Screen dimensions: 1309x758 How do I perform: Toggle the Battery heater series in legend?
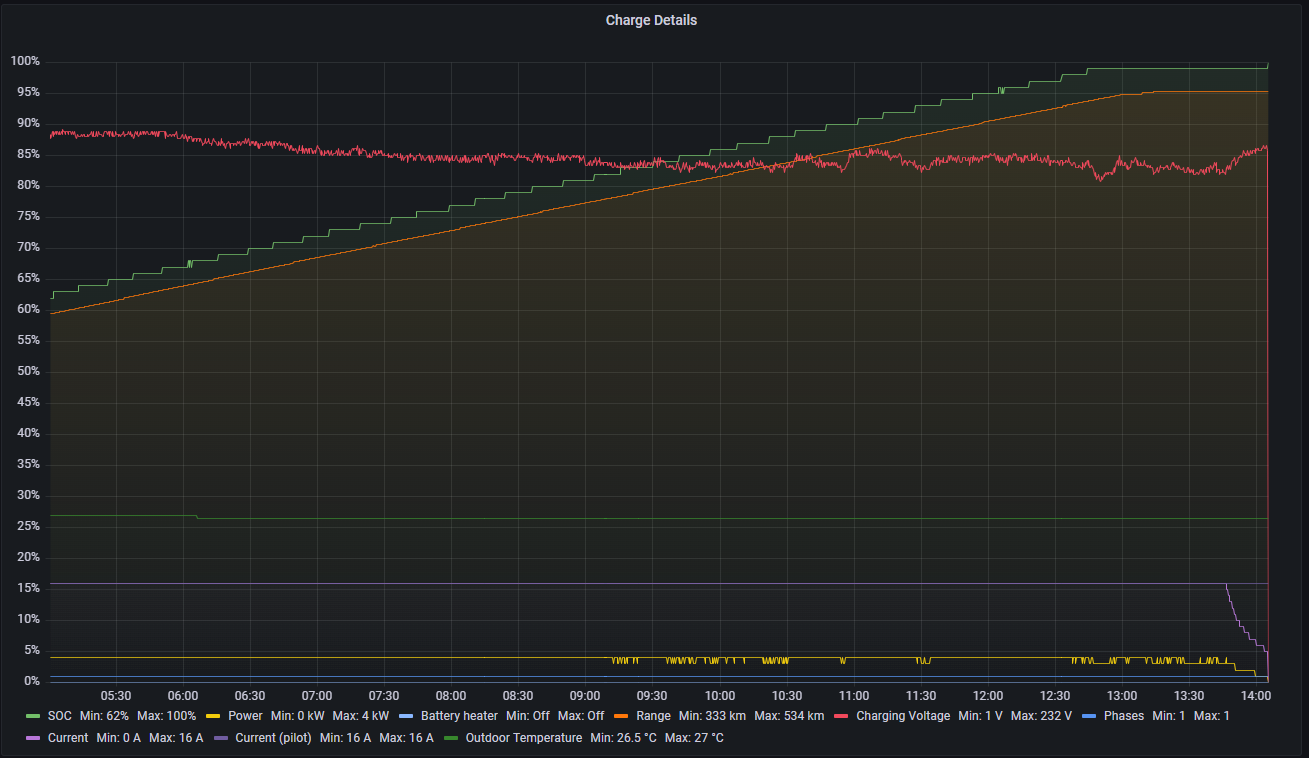459,716
